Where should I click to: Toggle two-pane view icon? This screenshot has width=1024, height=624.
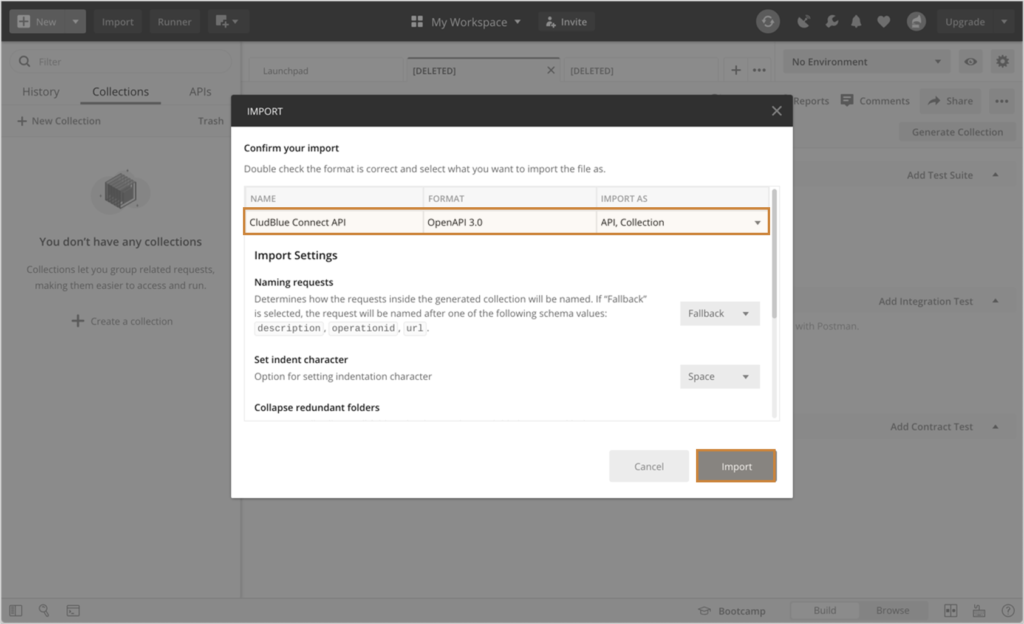click(x=951, y=610)
